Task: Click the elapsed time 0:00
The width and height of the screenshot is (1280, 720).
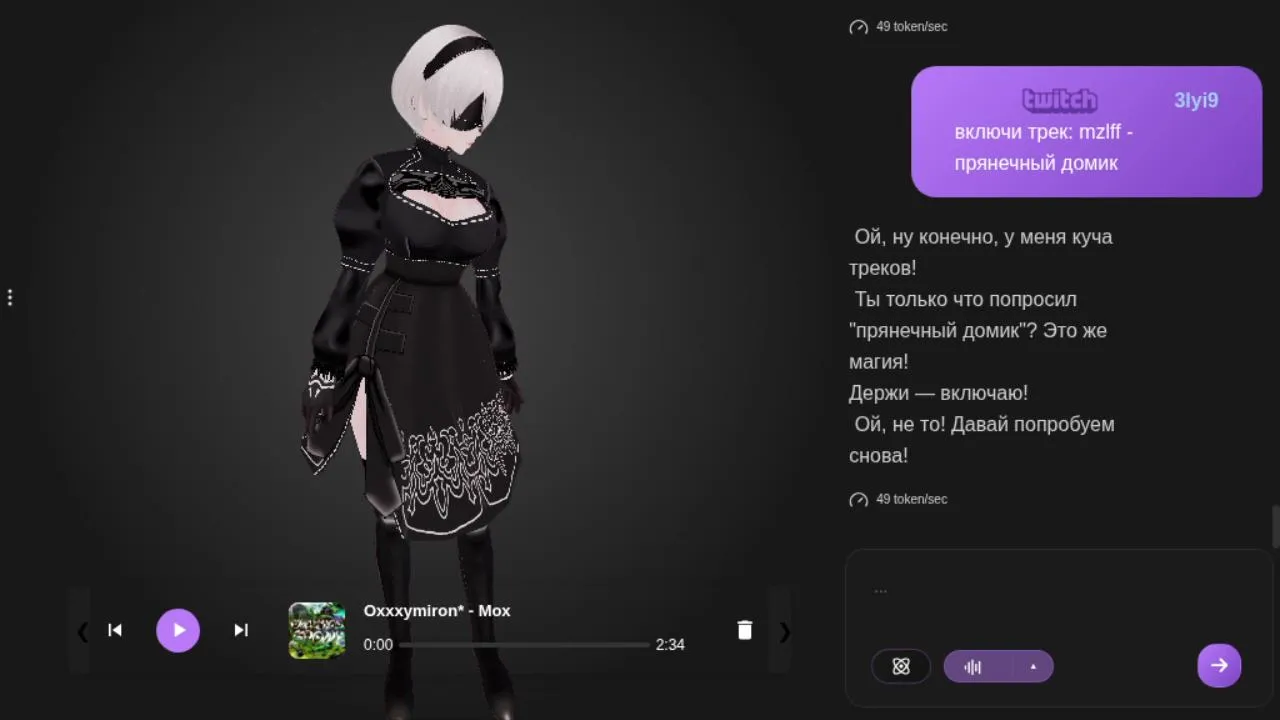Action: coord(378,645)
